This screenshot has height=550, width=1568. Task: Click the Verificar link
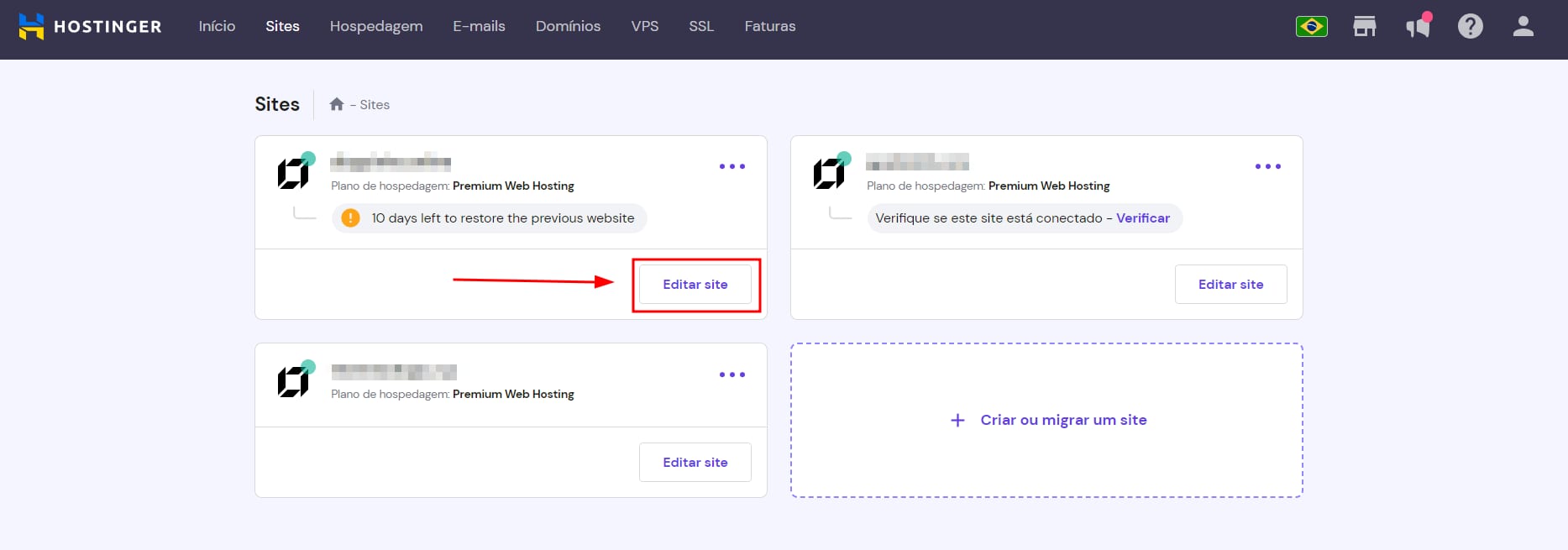click(1142, 218)
